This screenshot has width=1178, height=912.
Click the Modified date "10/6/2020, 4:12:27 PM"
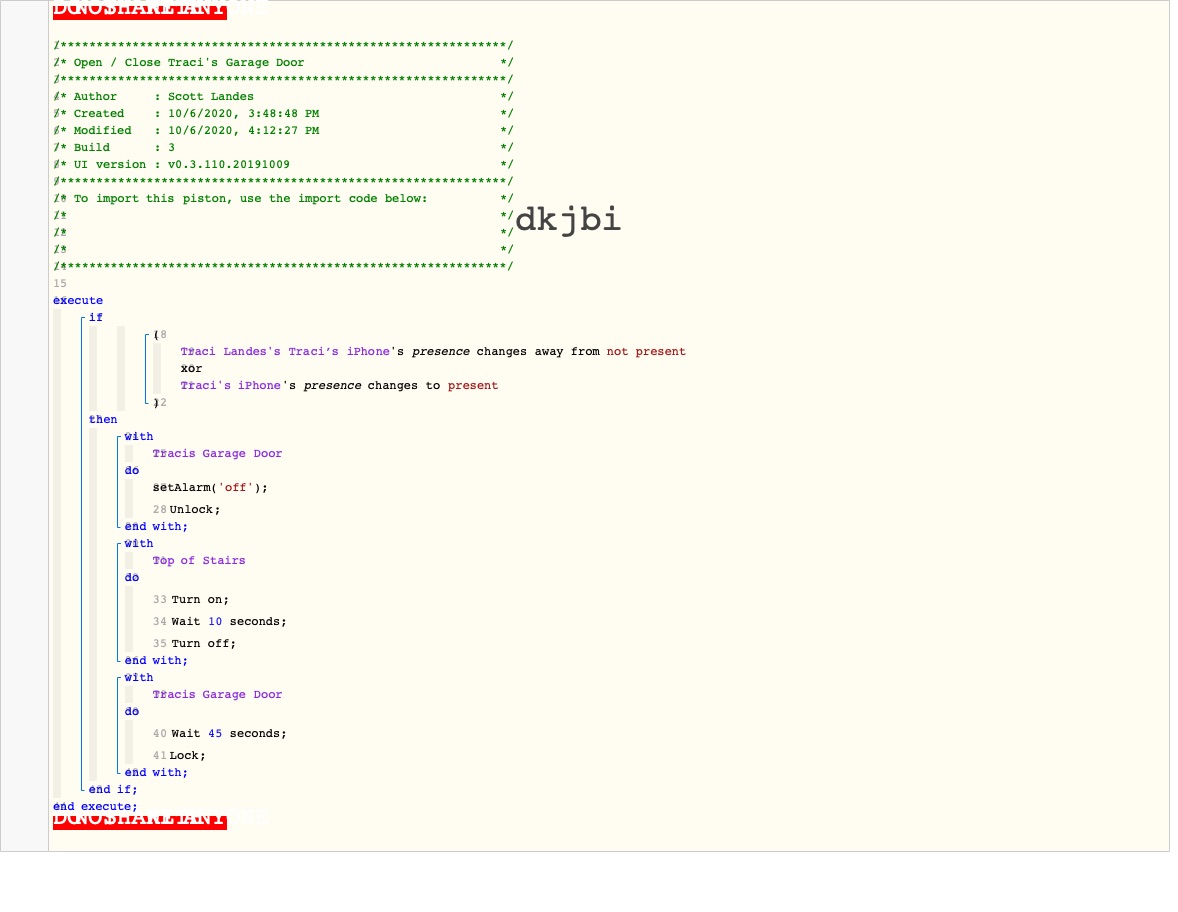coord(243,131)
